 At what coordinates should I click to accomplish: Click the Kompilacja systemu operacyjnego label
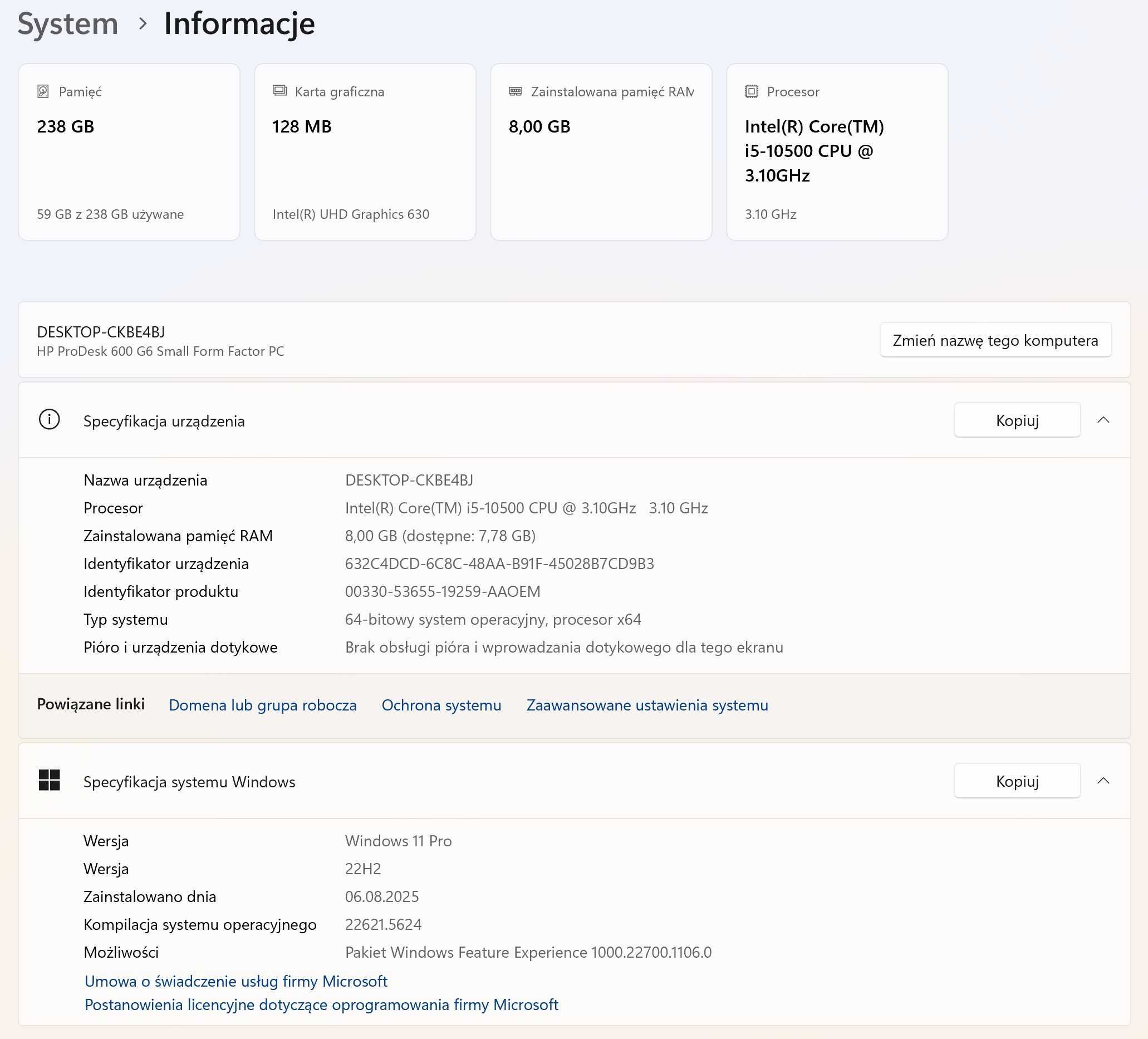click(x=199, y=924)
